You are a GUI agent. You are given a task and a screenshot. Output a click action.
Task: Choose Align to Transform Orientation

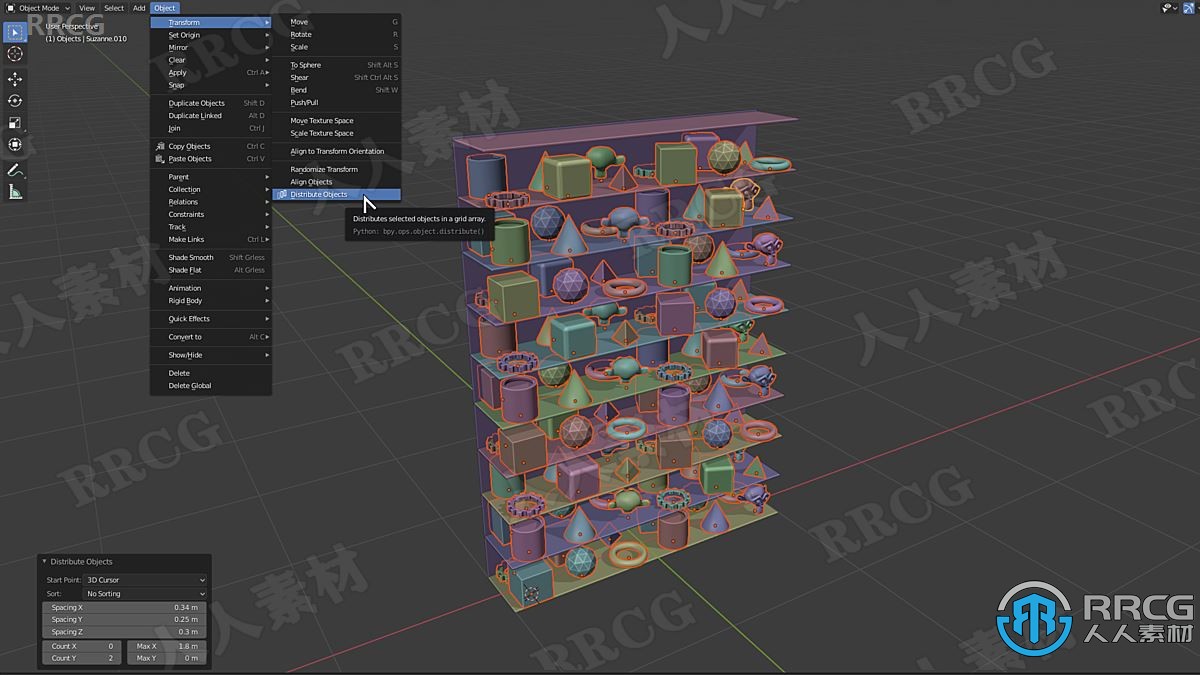point(337,151)
